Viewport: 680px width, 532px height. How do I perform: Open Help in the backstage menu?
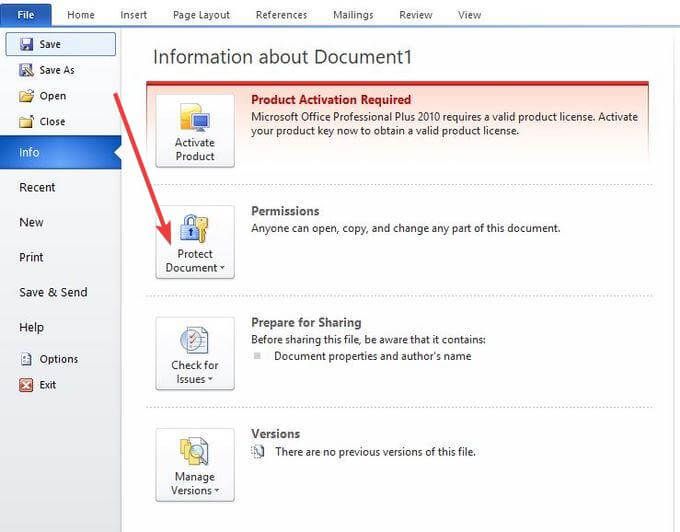pos(31,327)
